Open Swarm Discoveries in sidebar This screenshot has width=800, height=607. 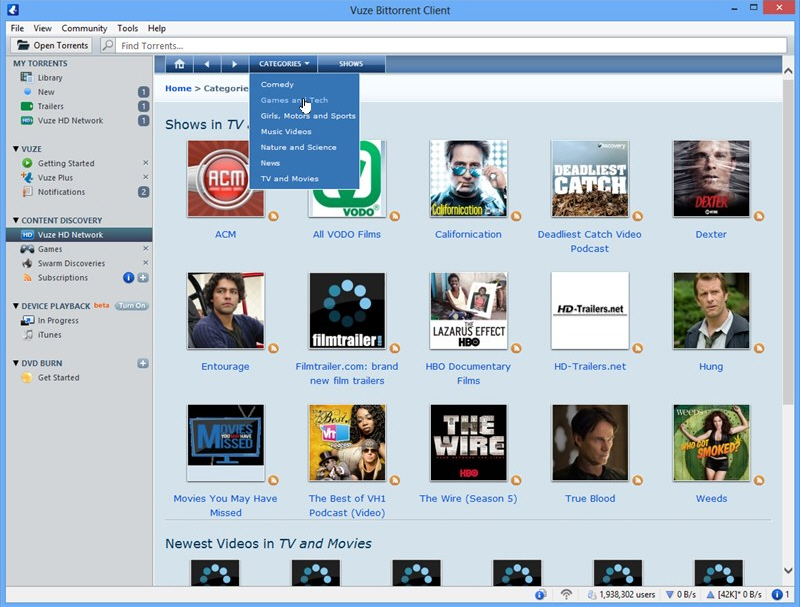(71, 263)
